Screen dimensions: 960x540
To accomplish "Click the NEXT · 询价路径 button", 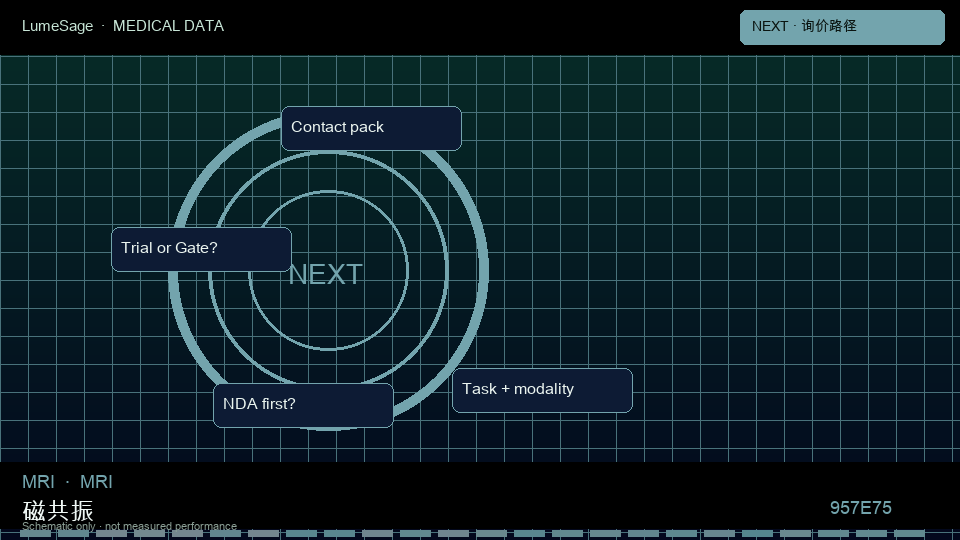I will pyautogui.click(x=842, y=27).
